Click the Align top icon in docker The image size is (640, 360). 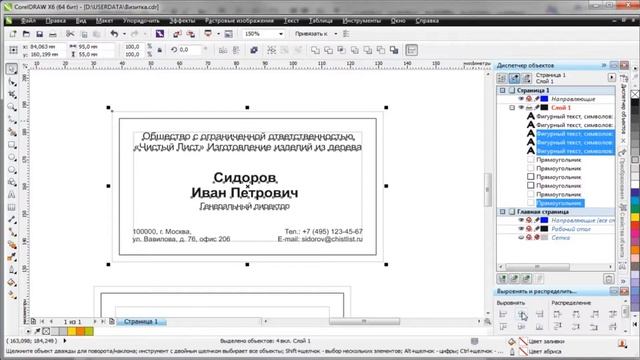point(503,327)
